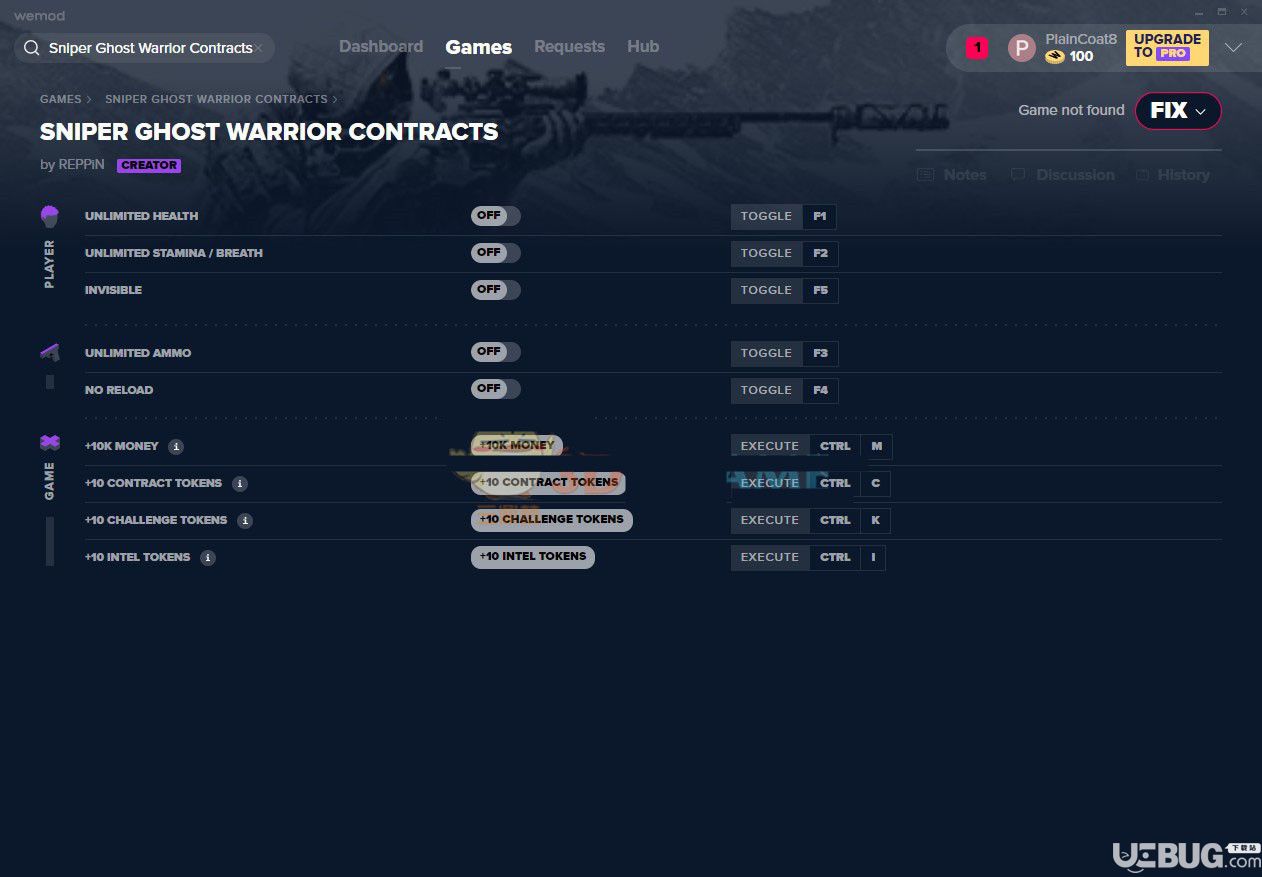The height and width of the screenshot is (877, 1262).
Task: Click the Game category controller icon
Action: (50, 442)
